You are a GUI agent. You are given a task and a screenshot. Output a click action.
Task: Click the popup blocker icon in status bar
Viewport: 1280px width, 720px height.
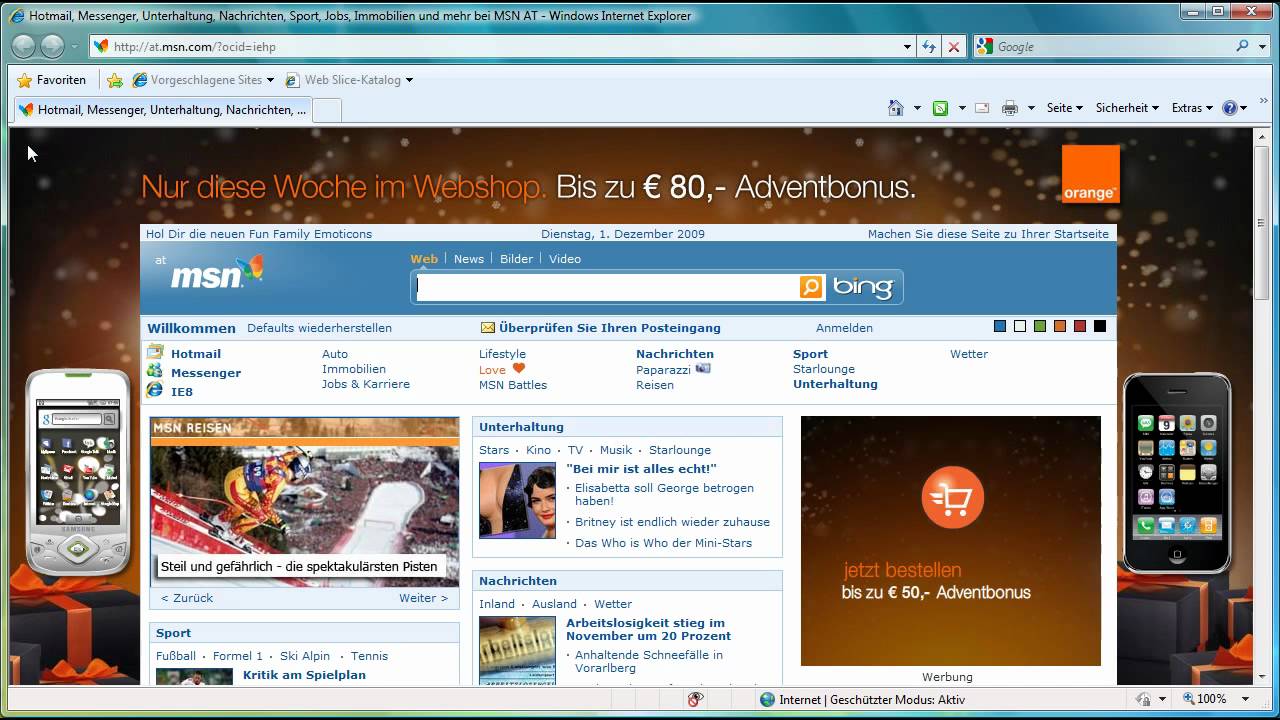[696, 700]
